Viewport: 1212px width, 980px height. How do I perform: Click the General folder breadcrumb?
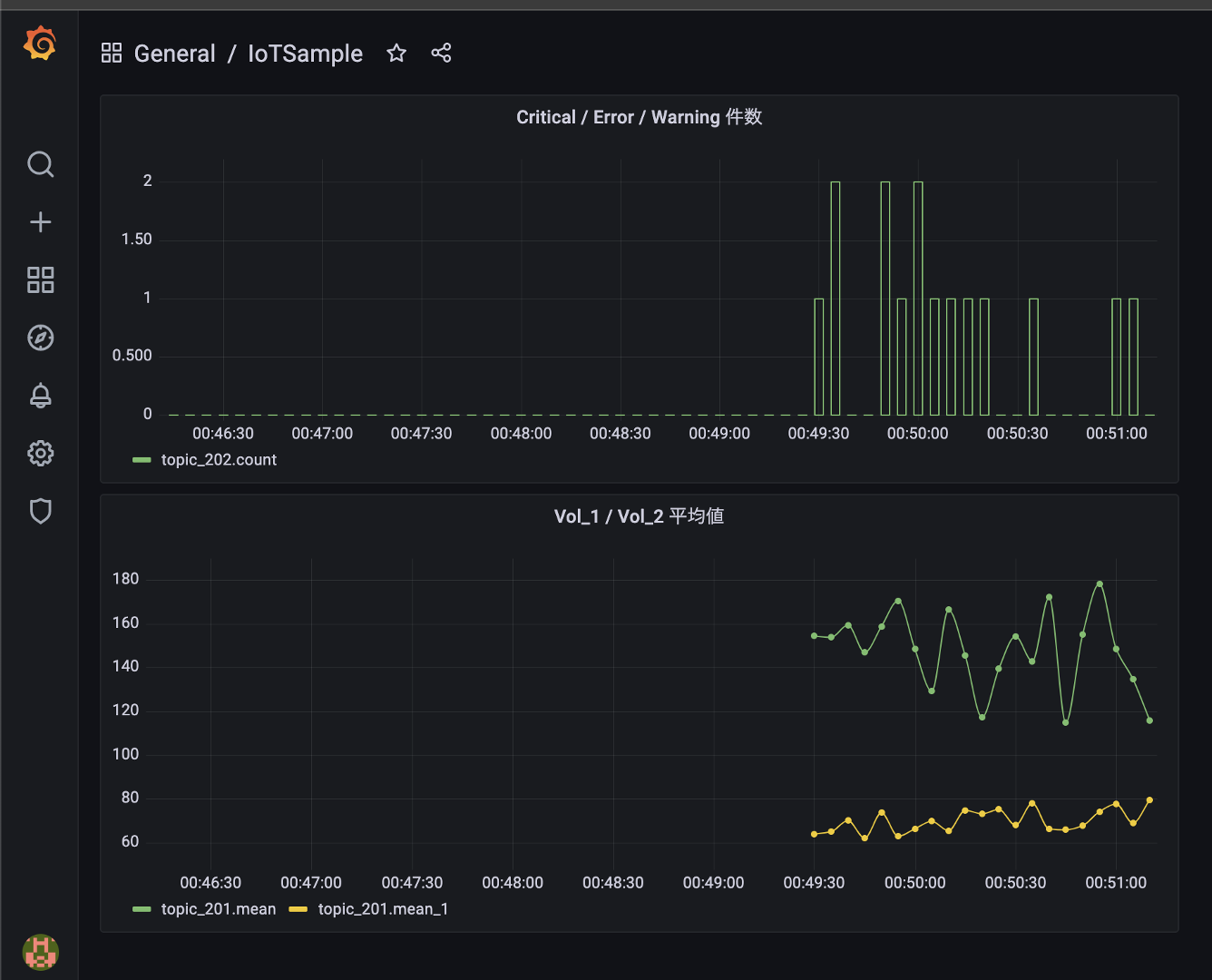click(174, 54)
